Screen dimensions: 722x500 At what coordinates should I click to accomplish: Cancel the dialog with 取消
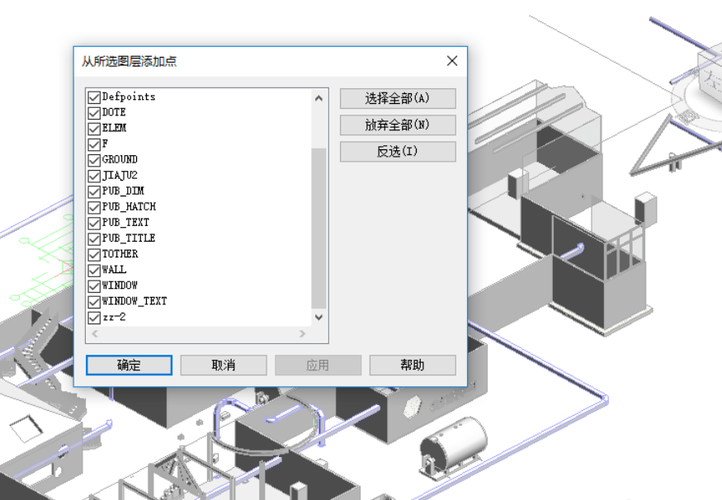point(223,365)
